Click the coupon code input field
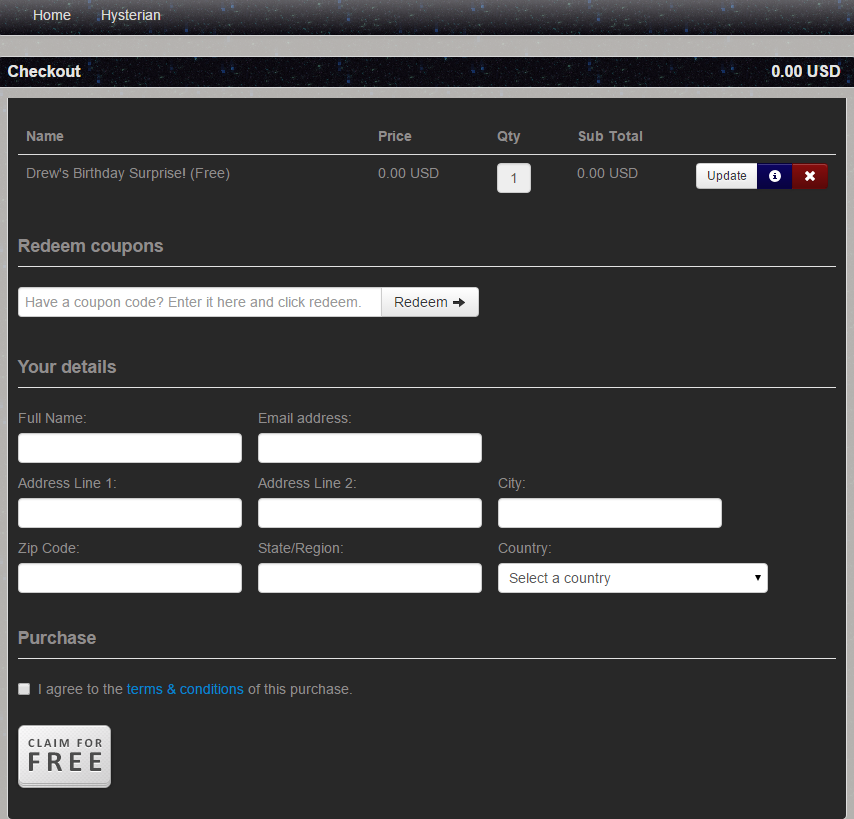The width and height of the screenshot is (854, 819). click(x=199, y=302)
